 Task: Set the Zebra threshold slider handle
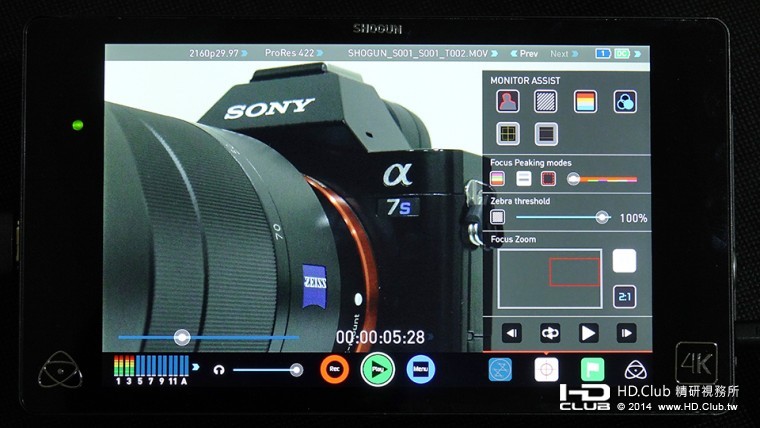point(602,217)
